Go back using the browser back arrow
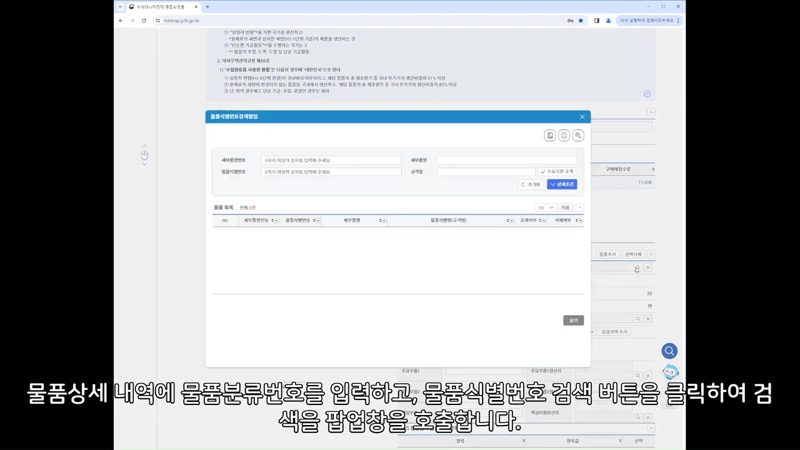 coord(121,21)
